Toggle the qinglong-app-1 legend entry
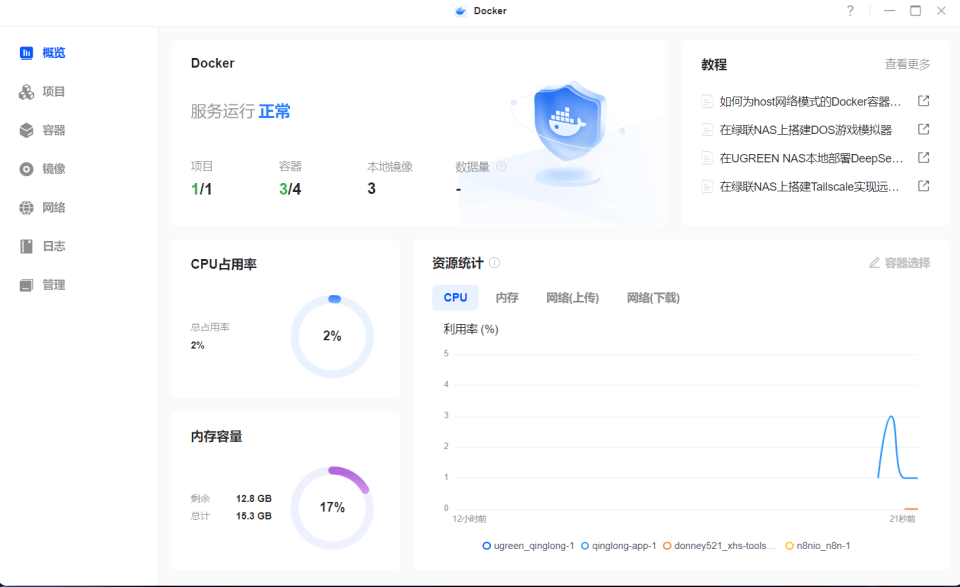 tap(620, 545)
